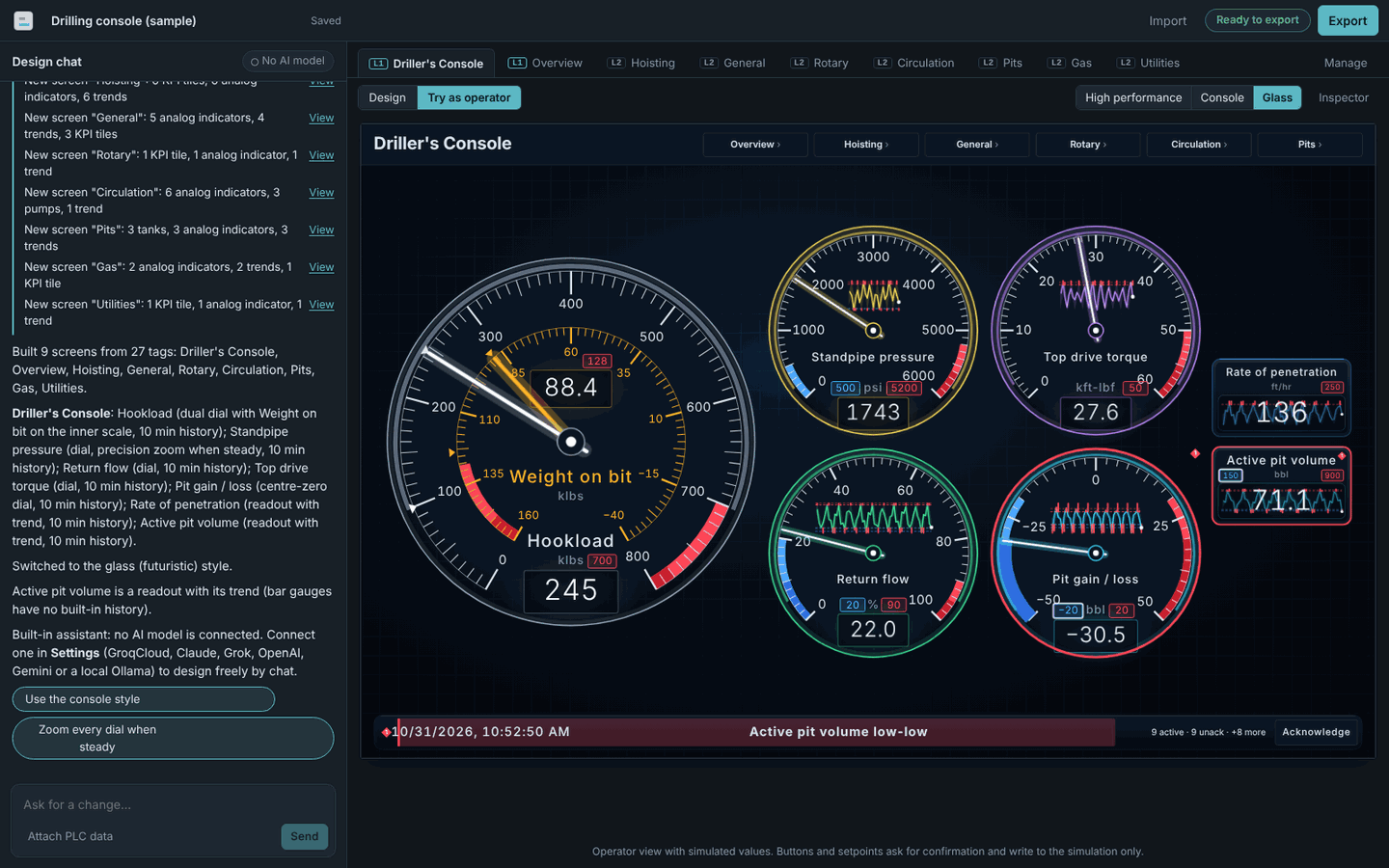Click the Active pit volume readout tile
This screenshot has width=1389, height=868.
point(1281,486)
